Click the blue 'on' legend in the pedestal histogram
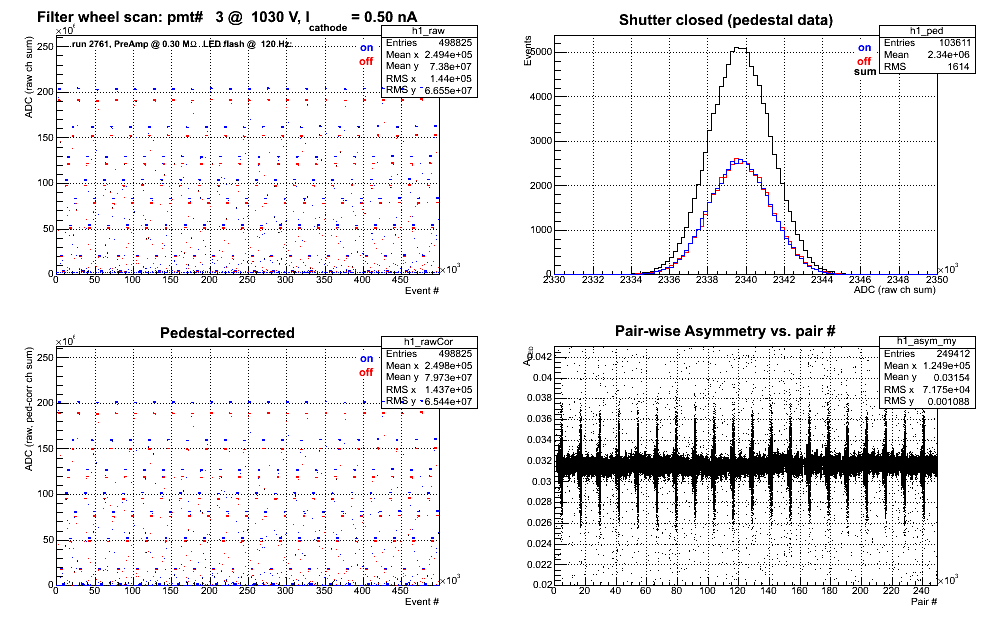 (865, 48)
